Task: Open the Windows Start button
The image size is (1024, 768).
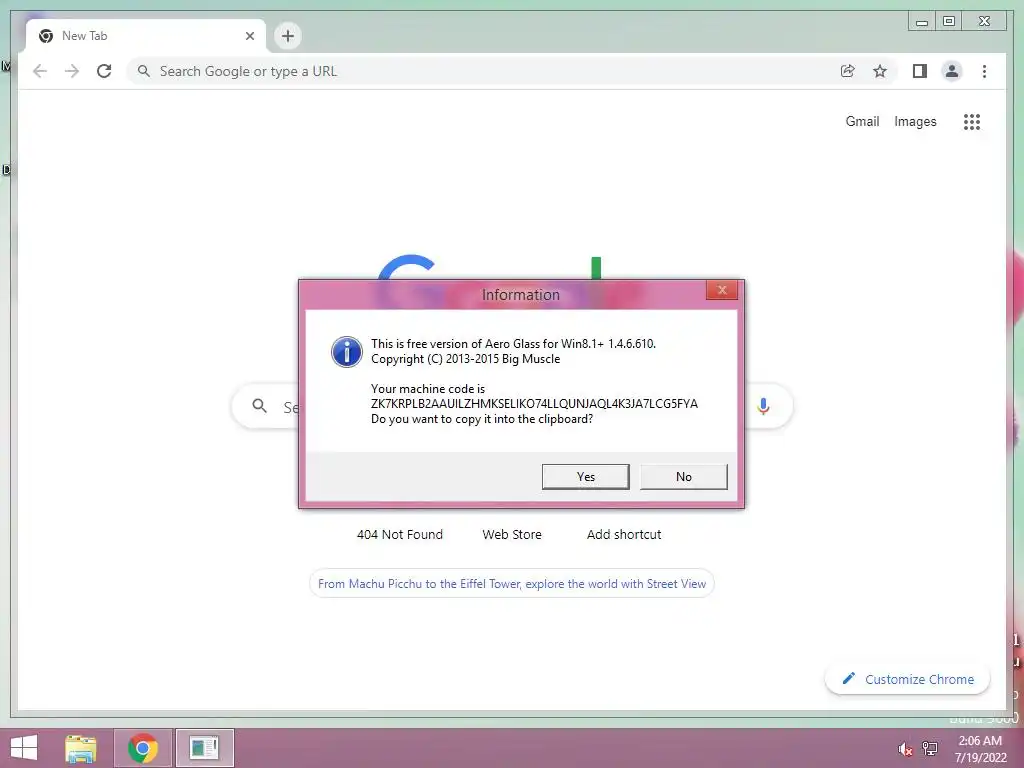Action: pos(24,748)
